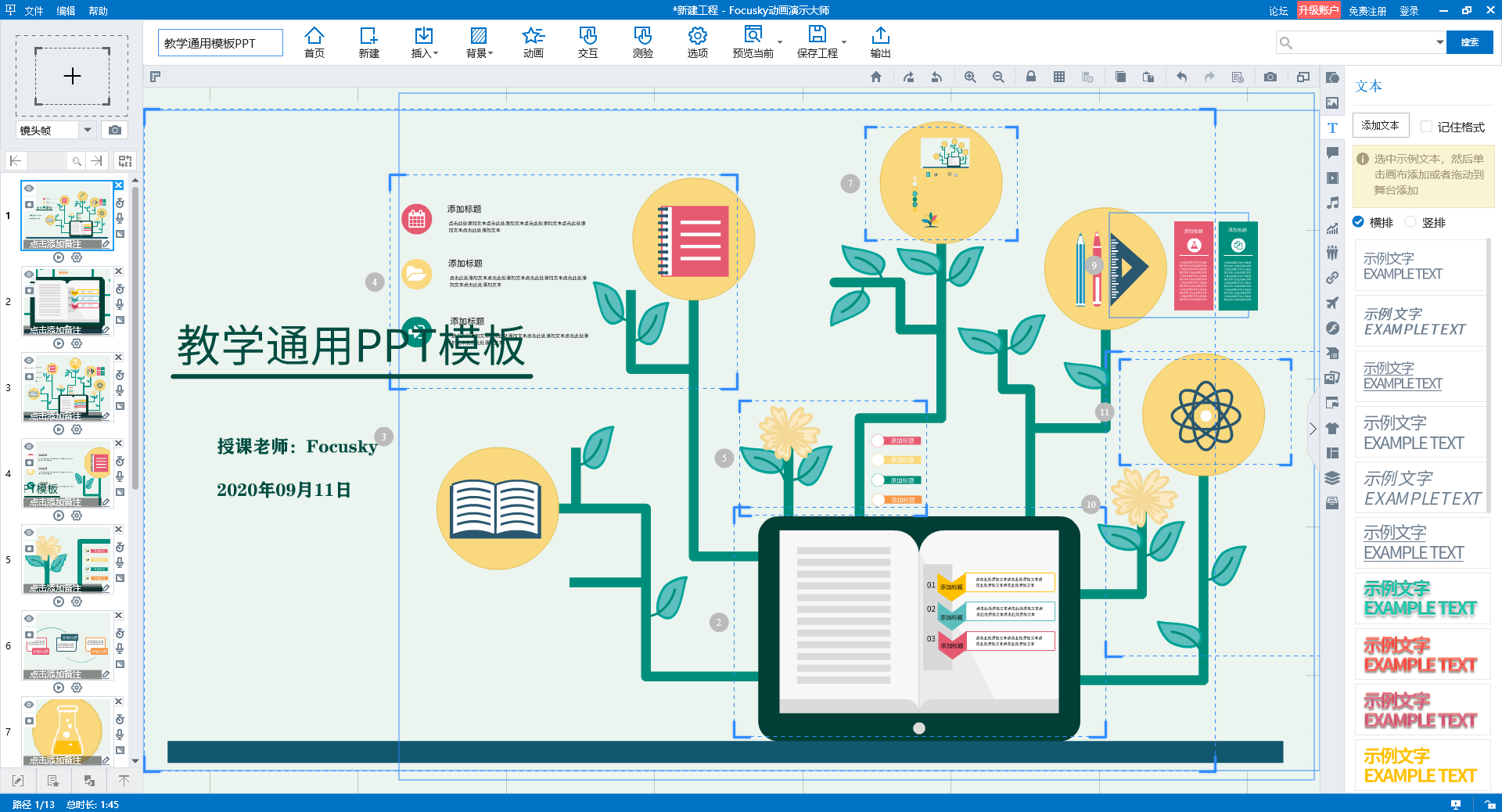Click the 搜索 search button
Screen dimensions: 1502x812
point(1470,42)
